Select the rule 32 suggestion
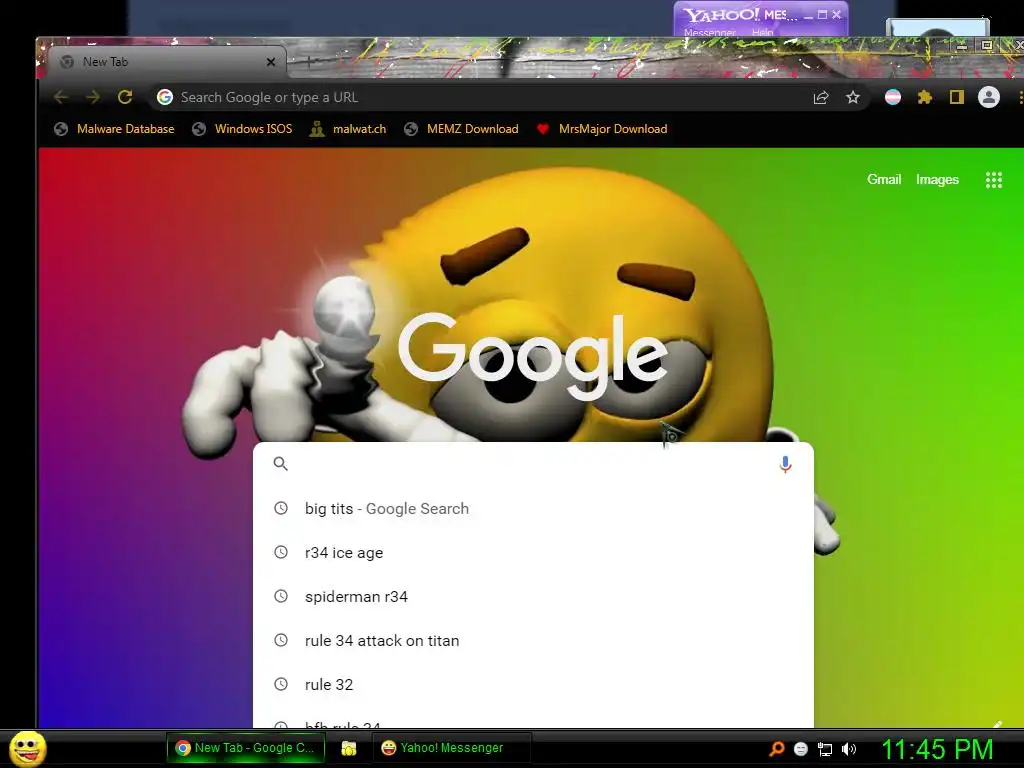 point(533,684)
